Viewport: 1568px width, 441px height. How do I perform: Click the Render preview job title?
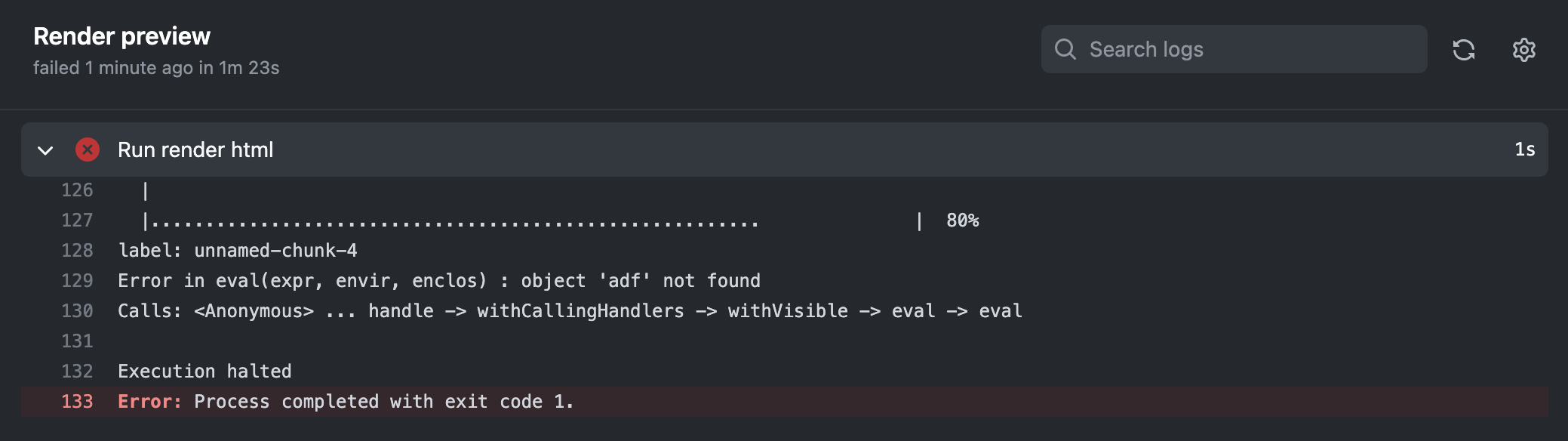click(x=121, y=35)
